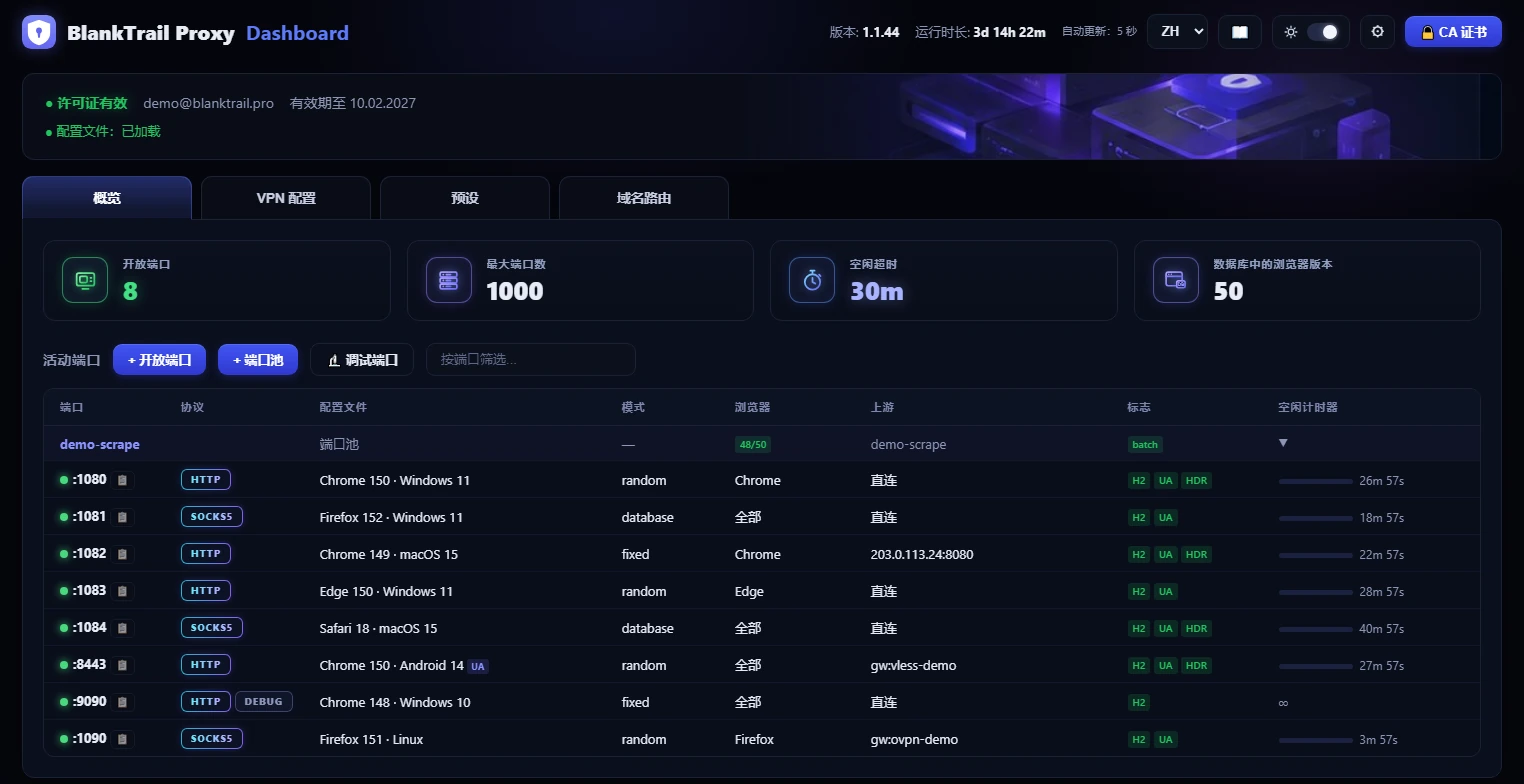The image size is (1524, 784).
Task: Click mode database on port :1081 row
Action: [647, 518]
